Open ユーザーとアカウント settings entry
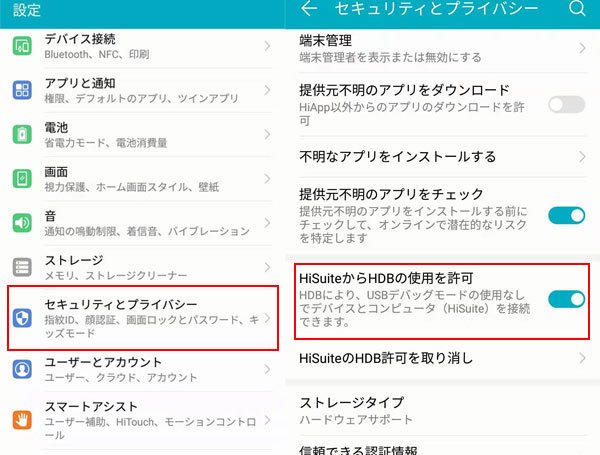The height and width of the screenshot is (455, 600). coord(142,370)
